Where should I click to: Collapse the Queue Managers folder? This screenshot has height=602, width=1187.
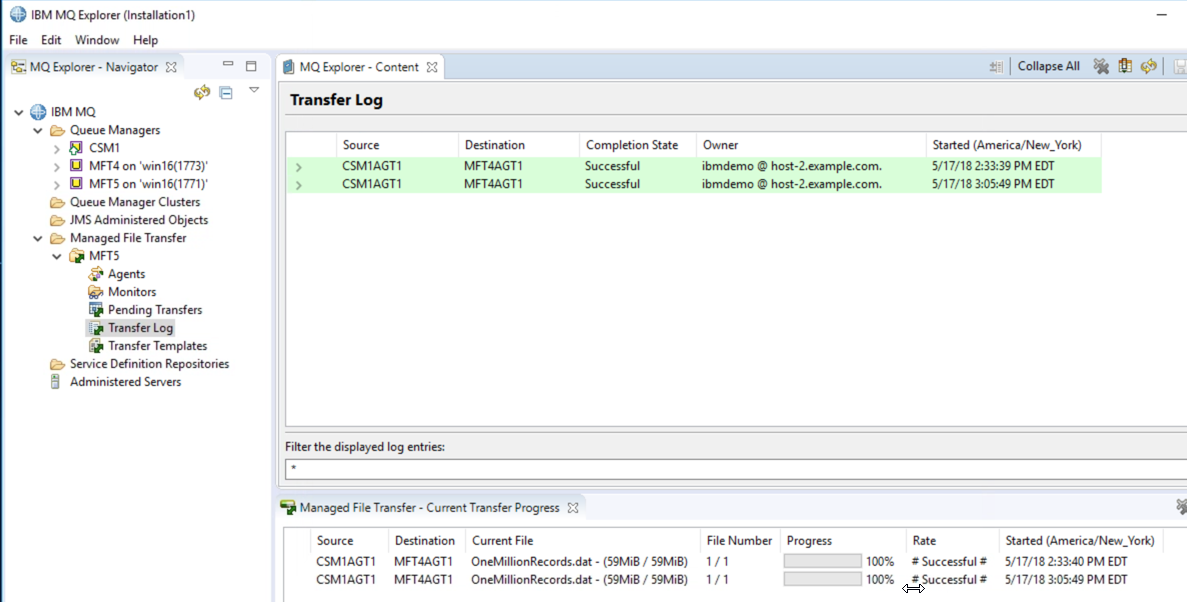(x=38, y=131)
